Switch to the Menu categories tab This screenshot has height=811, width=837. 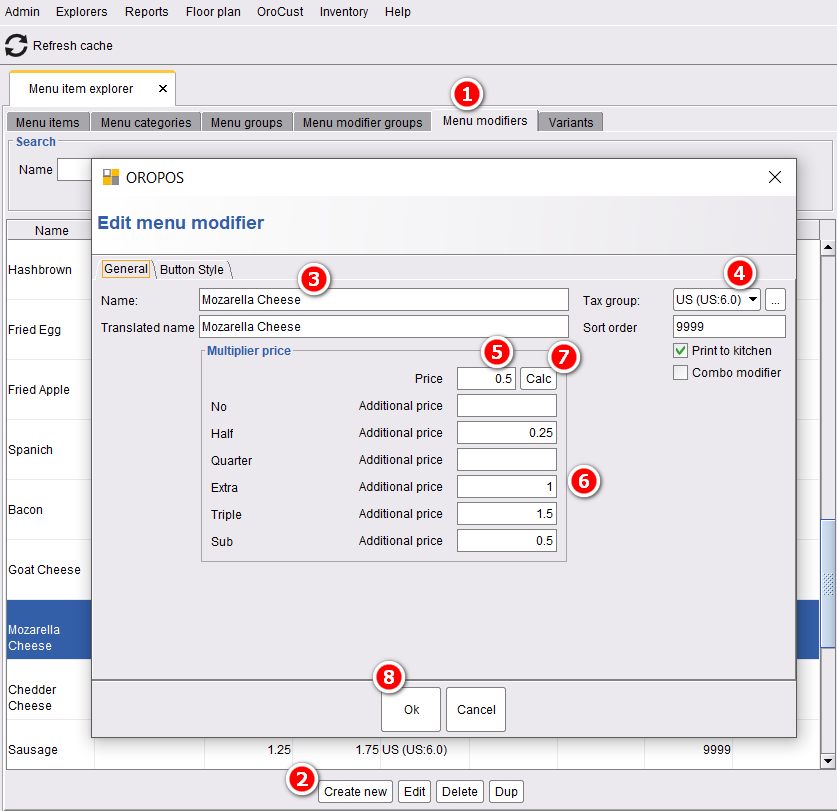[x=146, y=122]
